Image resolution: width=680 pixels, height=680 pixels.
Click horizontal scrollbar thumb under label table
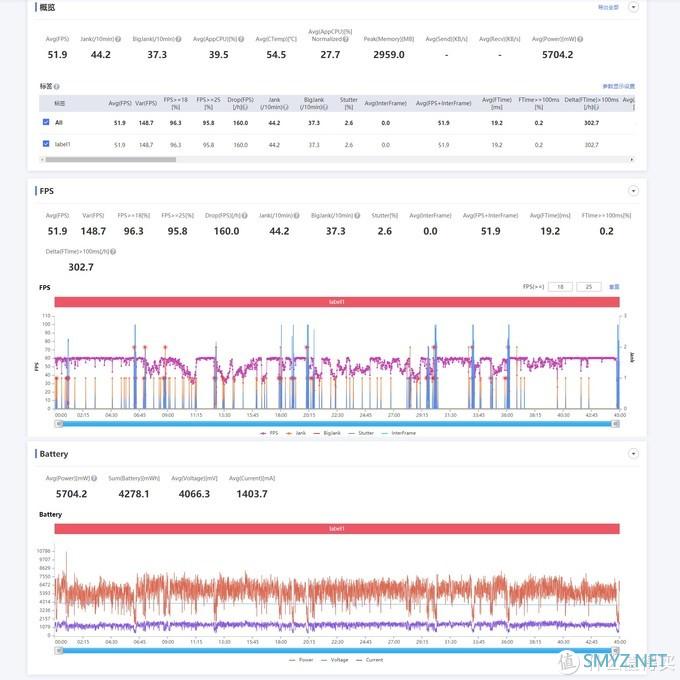point(111,160)
